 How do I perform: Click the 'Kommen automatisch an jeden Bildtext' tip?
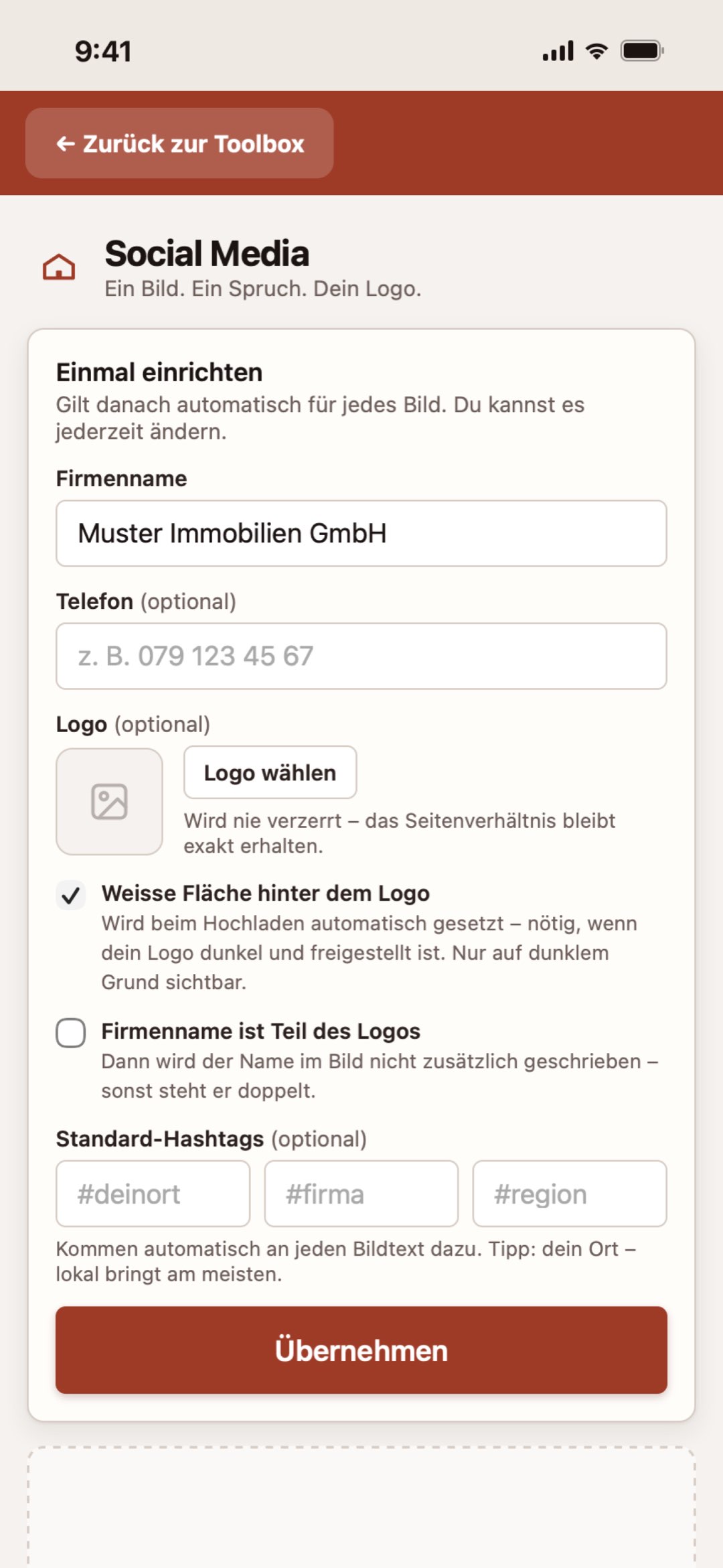[x=346, y=1261]
